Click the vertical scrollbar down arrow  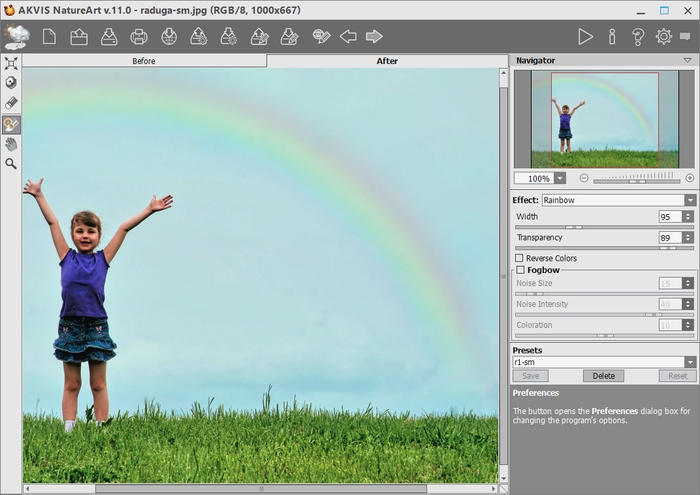click(x=504, y=478)
